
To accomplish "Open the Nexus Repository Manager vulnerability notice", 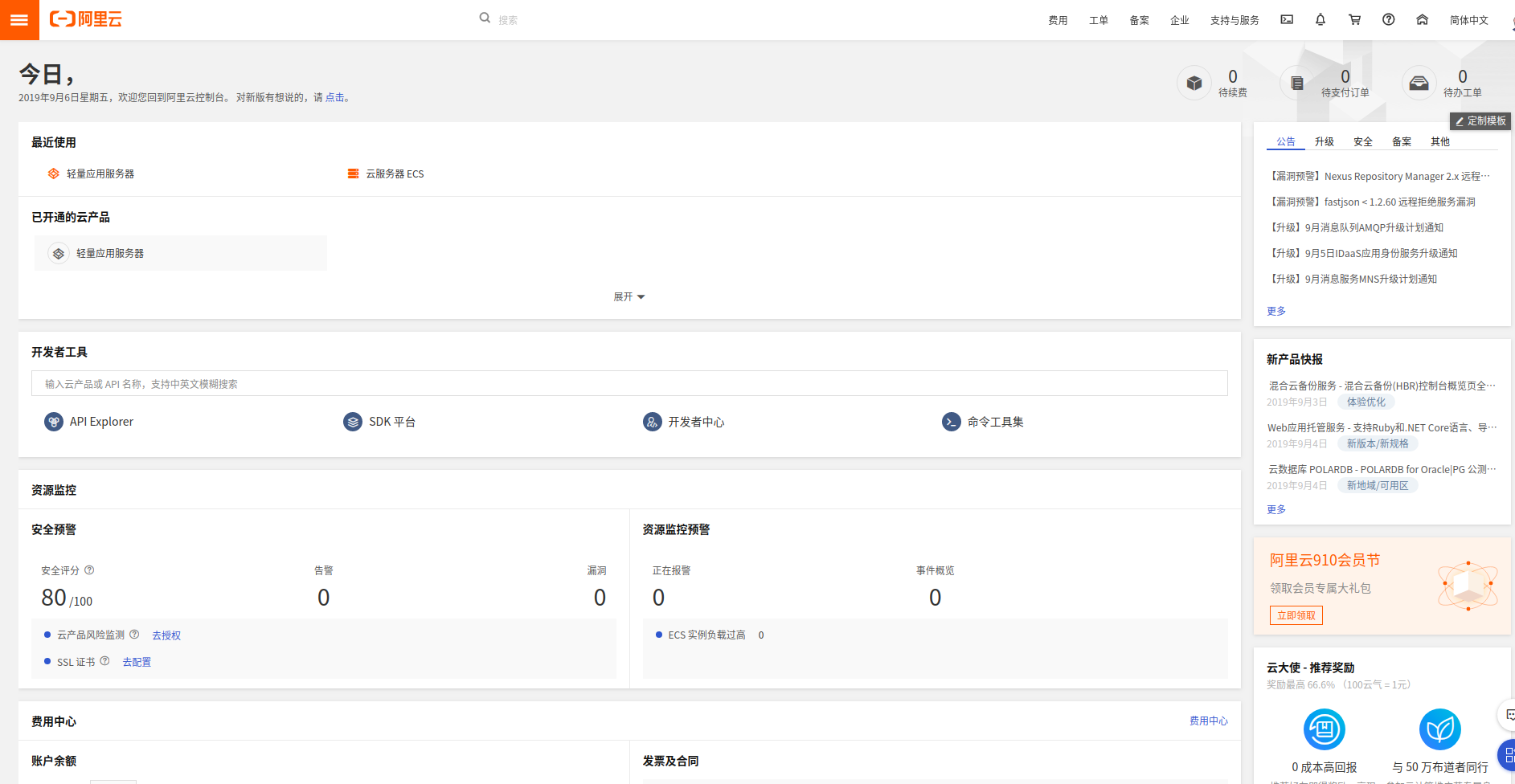I will (1380, 176).
